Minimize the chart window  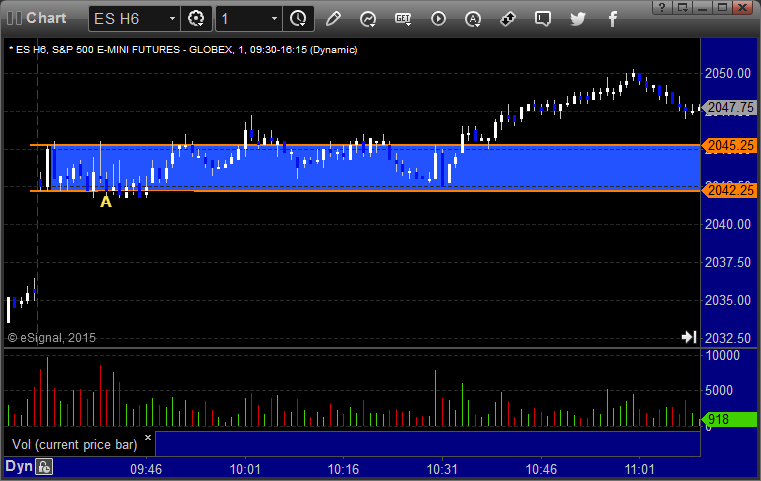pos(703,7)
